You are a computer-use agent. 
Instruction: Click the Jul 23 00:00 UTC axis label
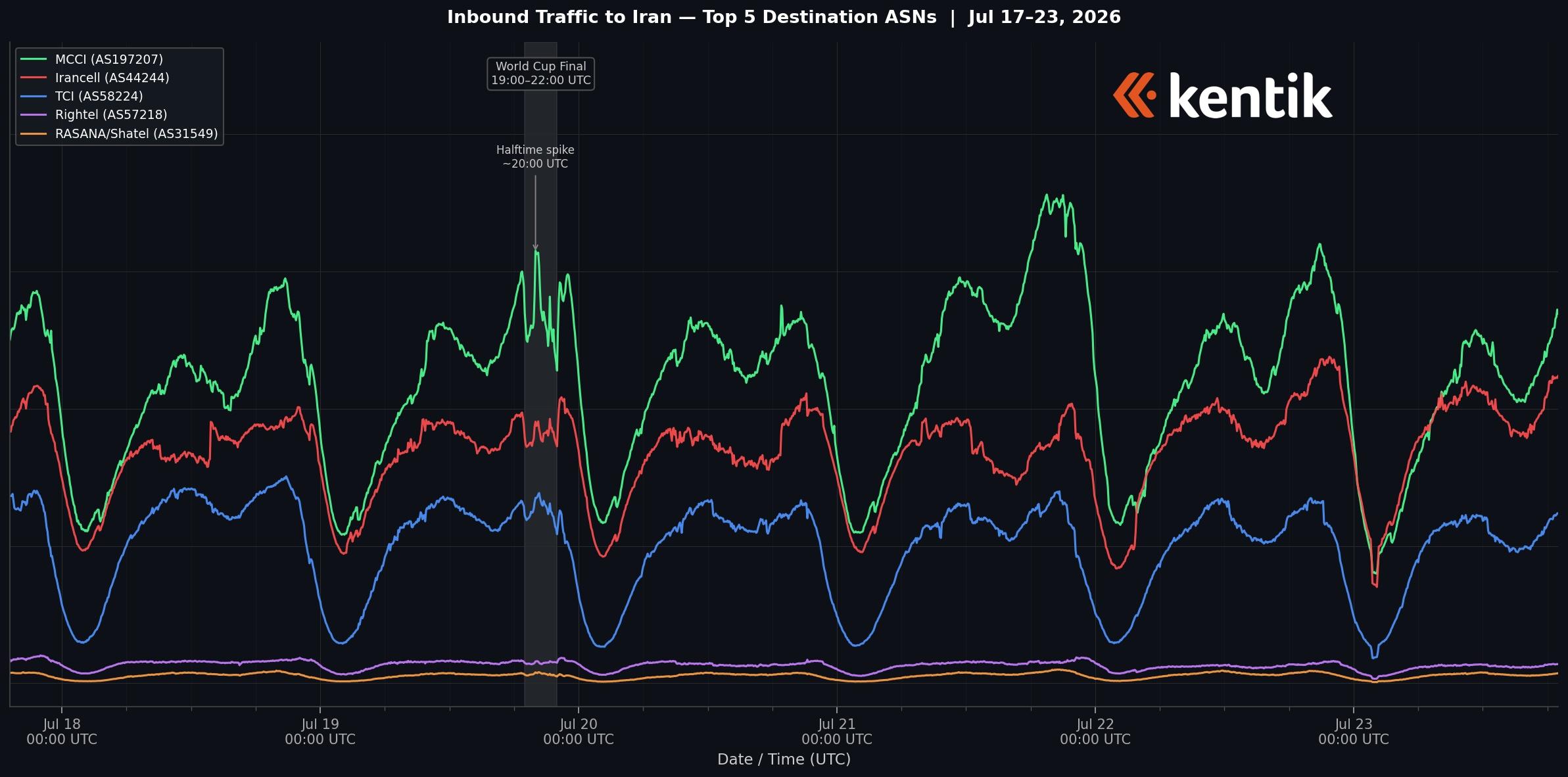[x=1354, y=732]
